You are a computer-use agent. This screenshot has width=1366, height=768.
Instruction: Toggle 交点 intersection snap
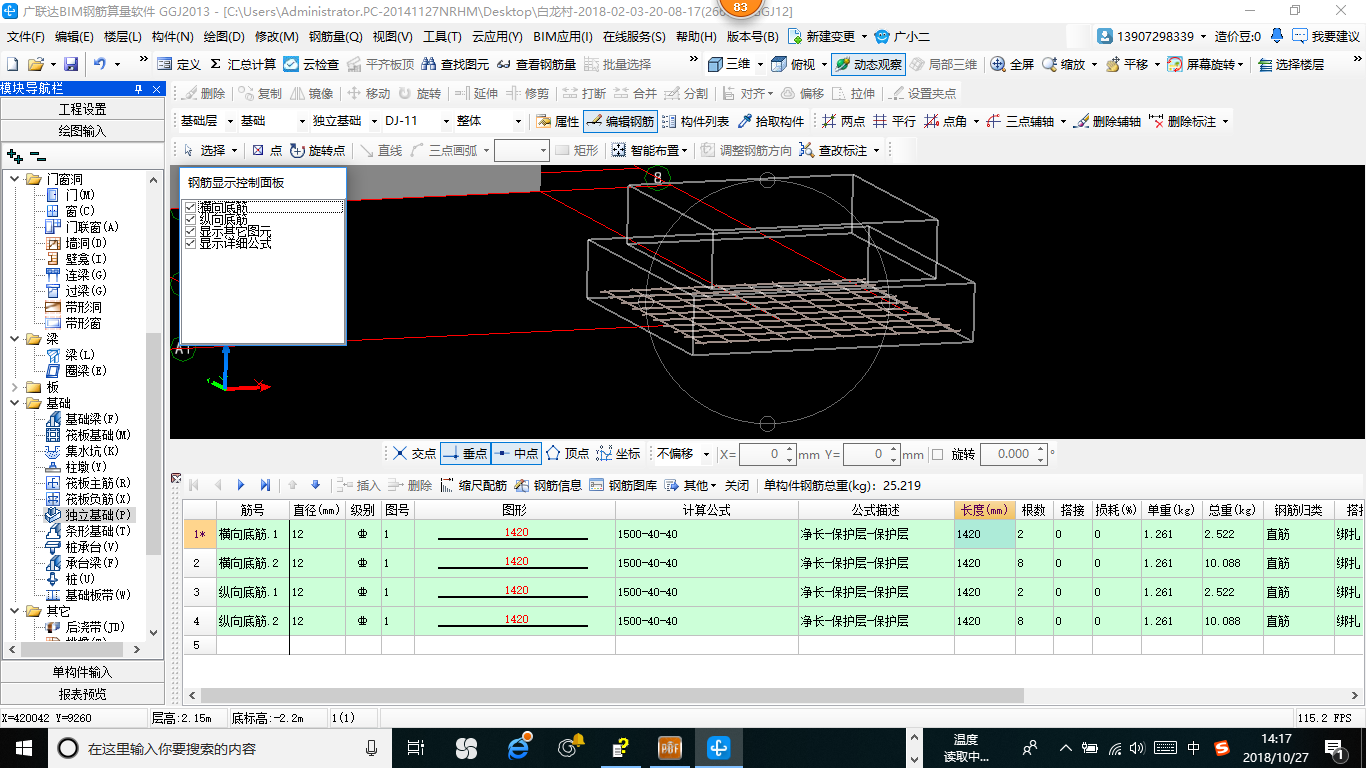(414, 453)
